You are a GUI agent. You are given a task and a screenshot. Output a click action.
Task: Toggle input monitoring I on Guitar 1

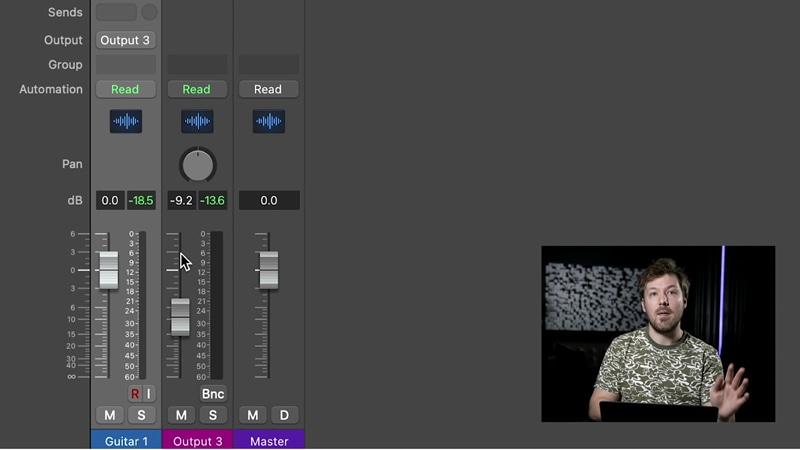tap(148, 394)
